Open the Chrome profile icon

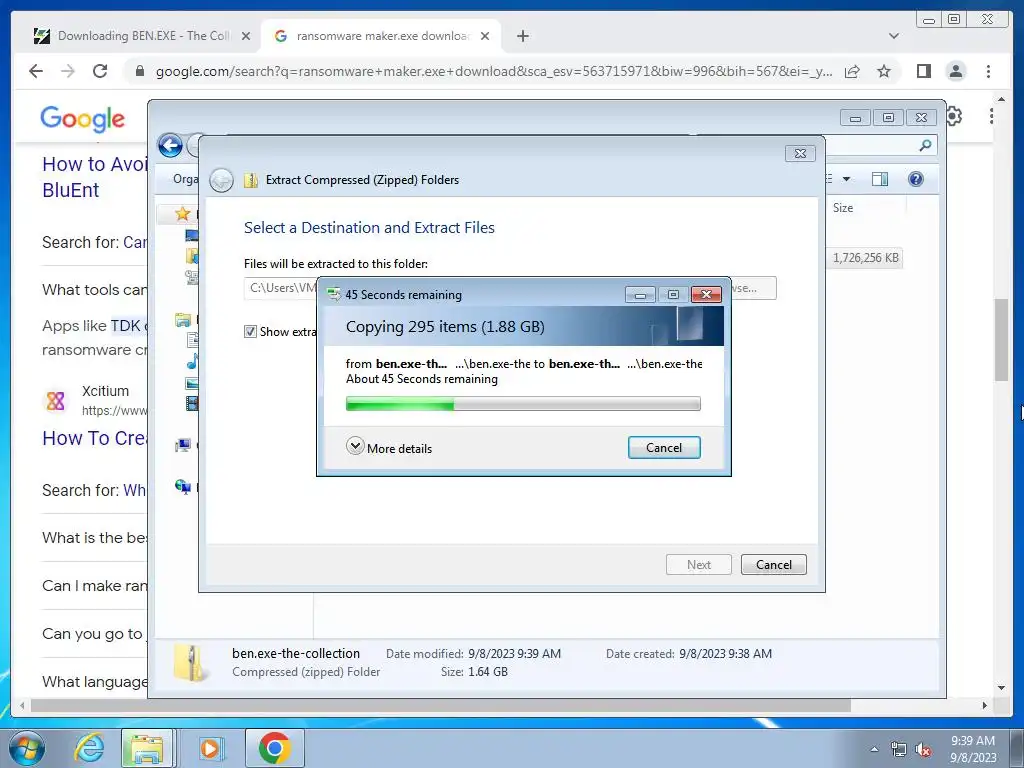click(x=955, y=71)
